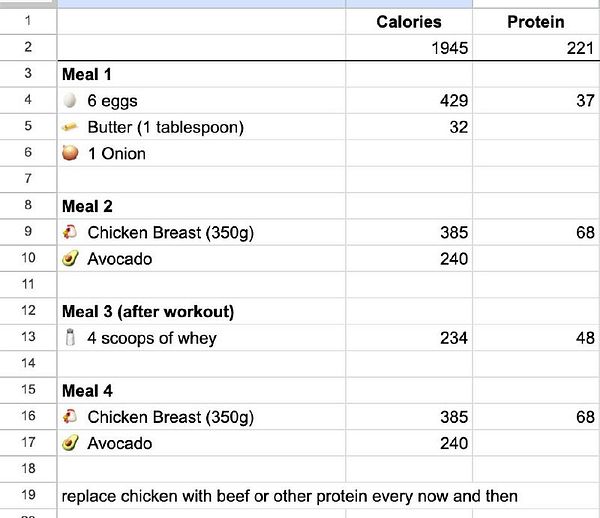Click the 429 calories cell for eggs
The width and height of the screenshot is (600, 518).
408,101
